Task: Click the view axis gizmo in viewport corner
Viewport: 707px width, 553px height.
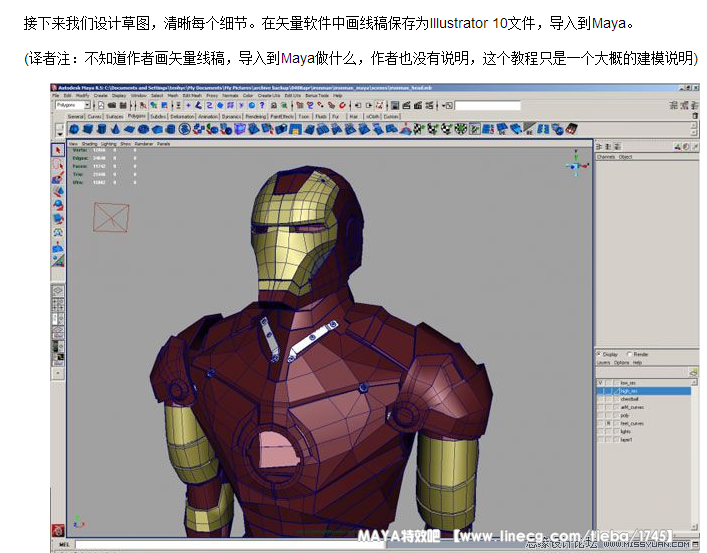Action: [576, 164]
